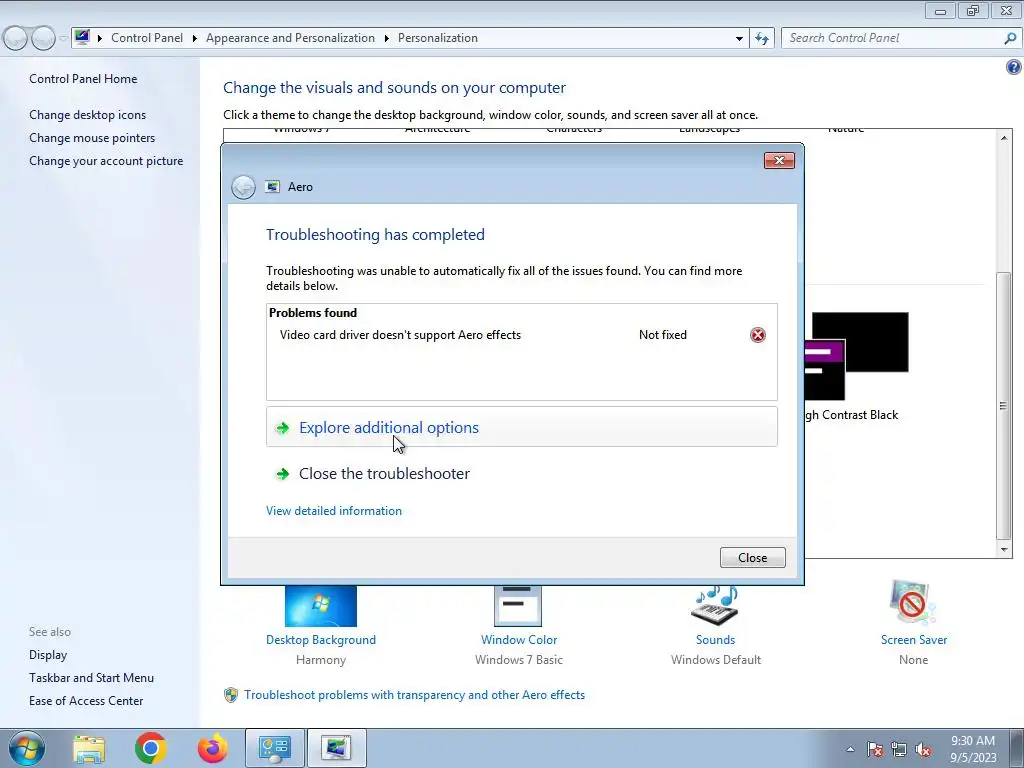The image size is (1024, 768).
Task: Close Aero troubleshooter with red X
Action: point(779,161)
